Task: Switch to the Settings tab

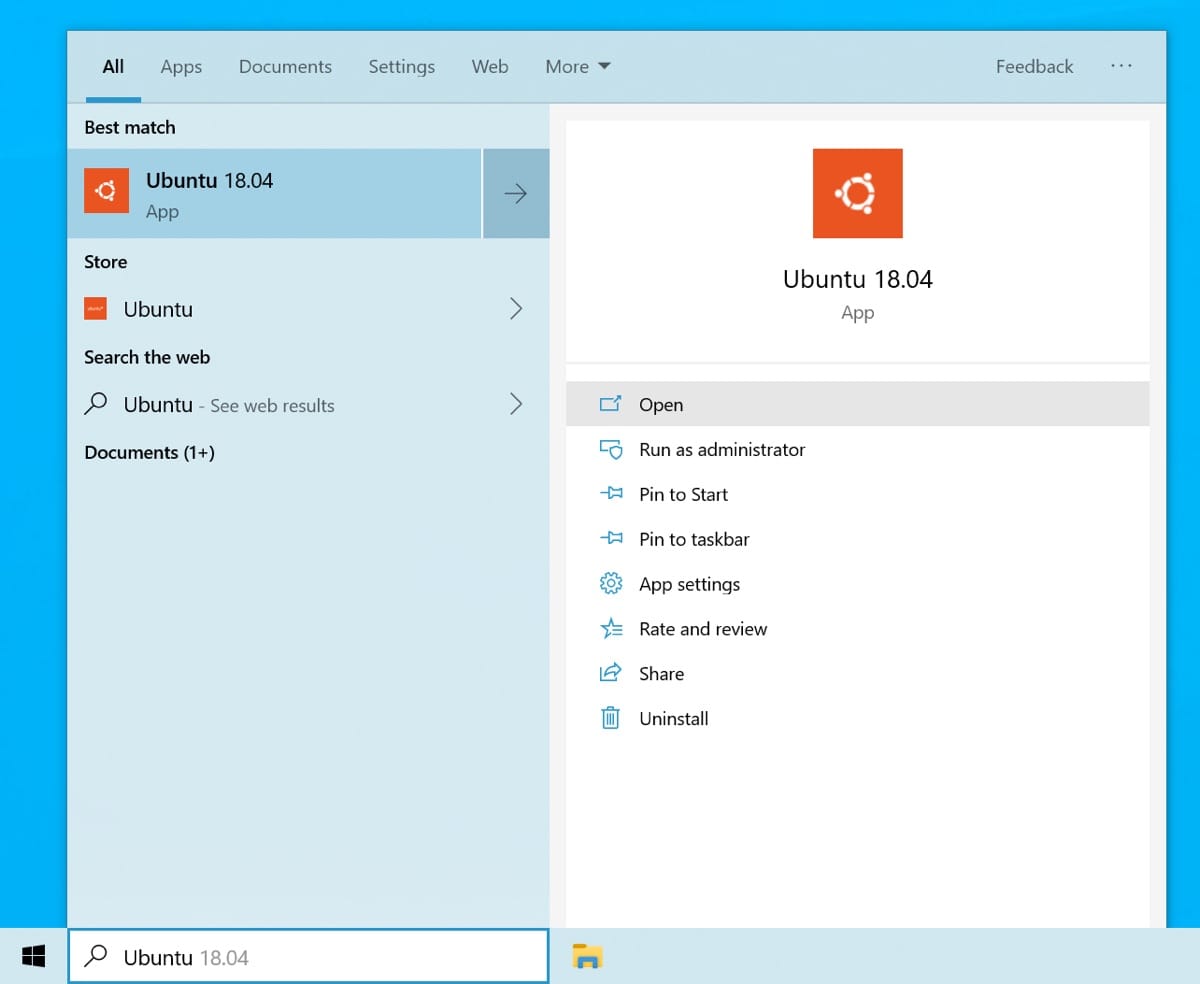Action: (x=401, y=67)
